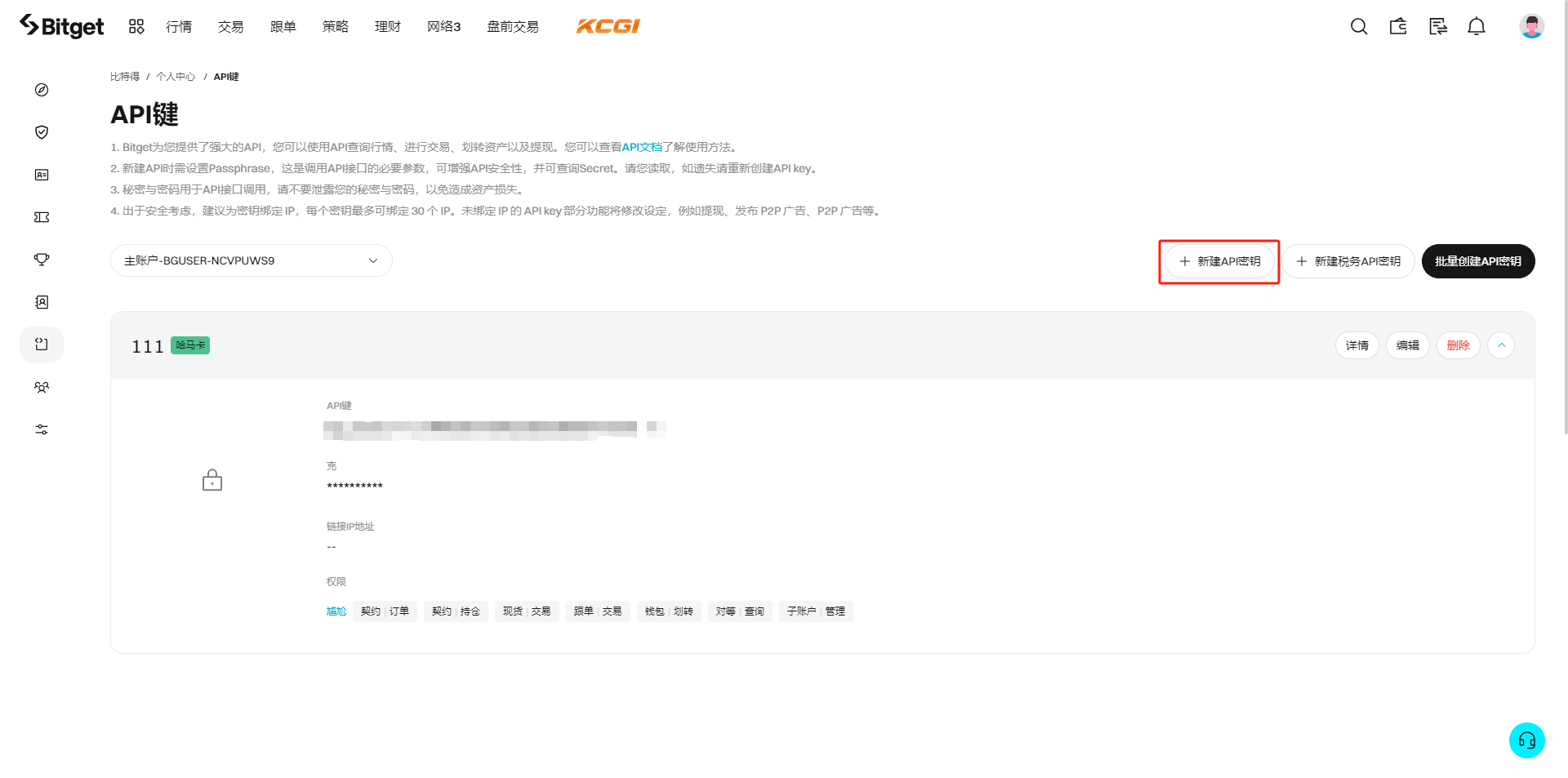The image size is (1568, 778).
Task: Open the 策略 menu
Action: [336, 26]
